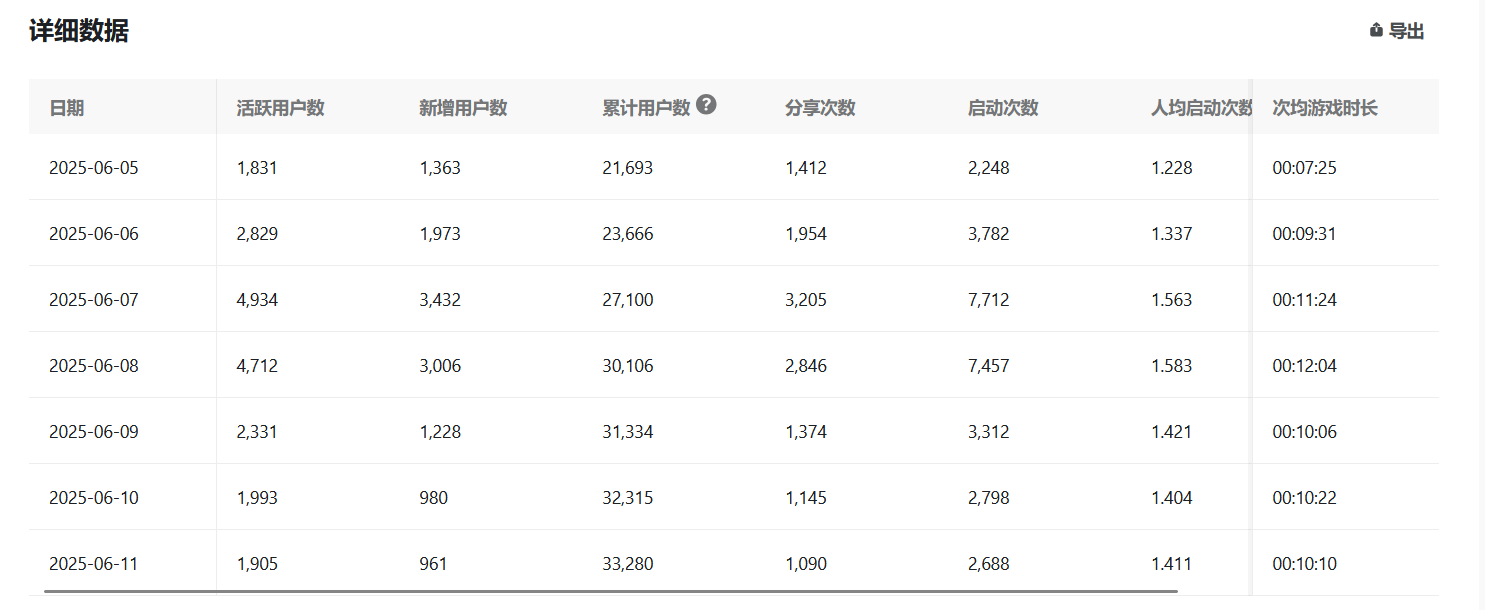
Task: Click new users value 3,006
Action: coord(440,366)
